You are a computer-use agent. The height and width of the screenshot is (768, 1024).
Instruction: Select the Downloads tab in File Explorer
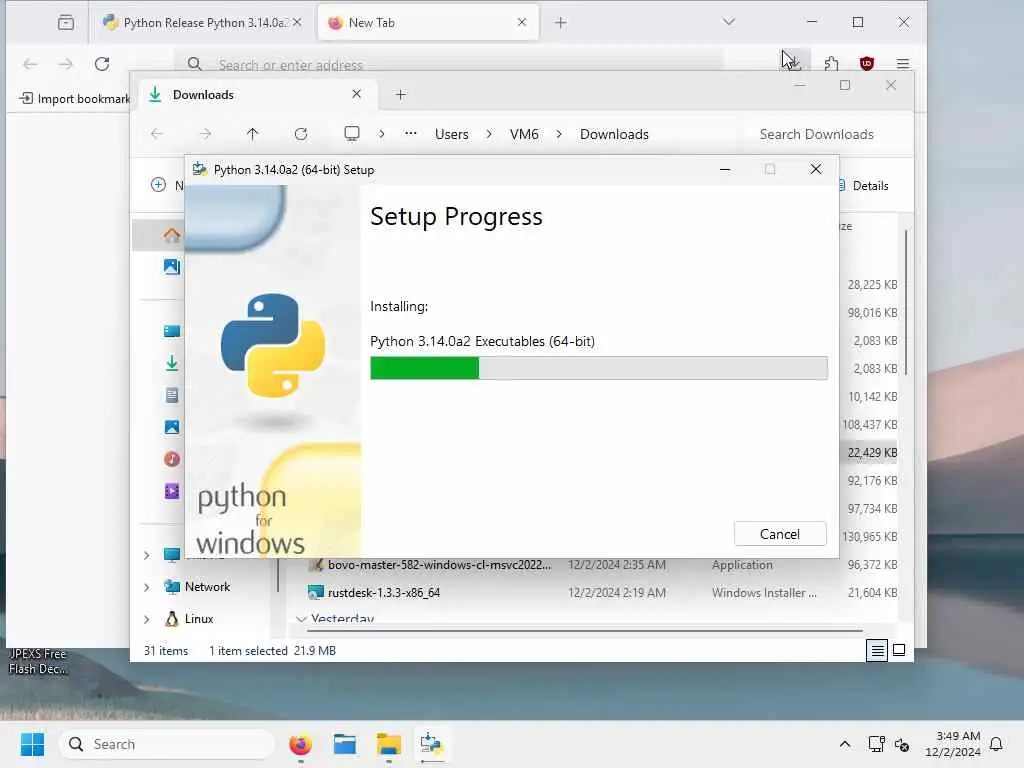(255, 95)
